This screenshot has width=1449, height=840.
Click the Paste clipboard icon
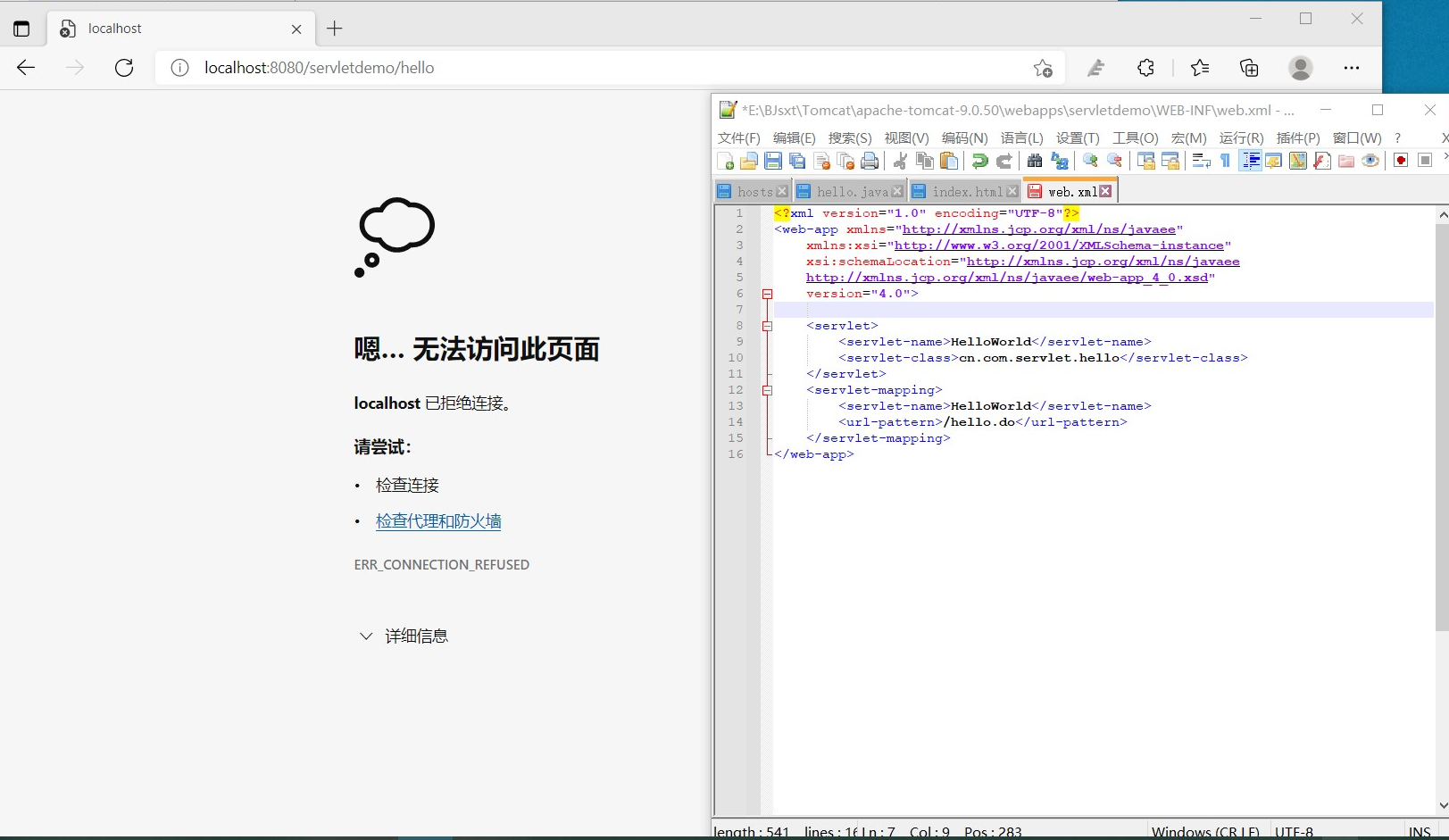(x=949, y=161)
